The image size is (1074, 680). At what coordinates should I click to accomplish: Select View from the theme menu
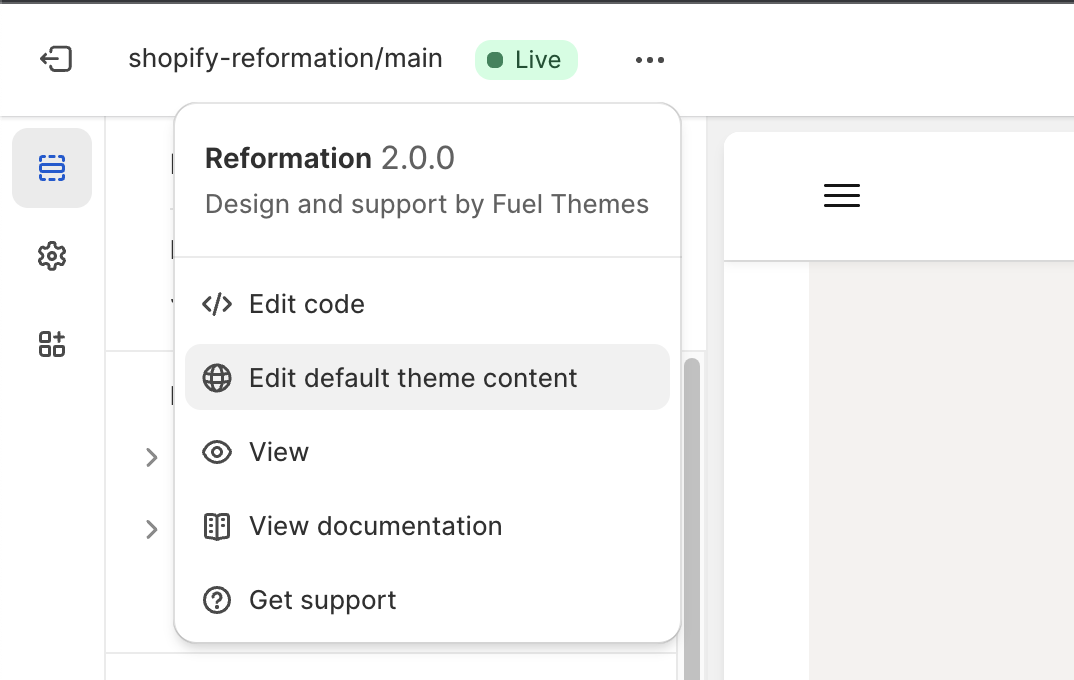click(278, 452)
